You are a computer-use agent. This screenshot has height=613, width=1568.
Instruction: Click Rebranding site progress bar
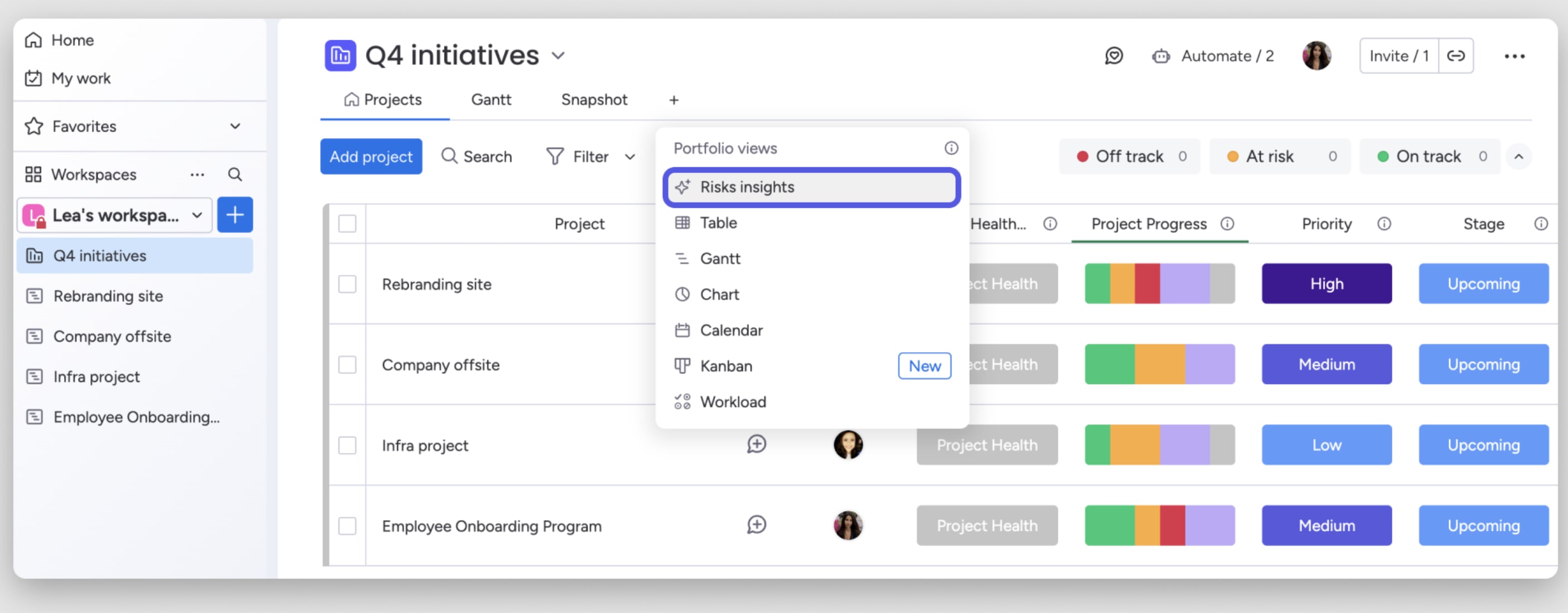point(1160,284)
